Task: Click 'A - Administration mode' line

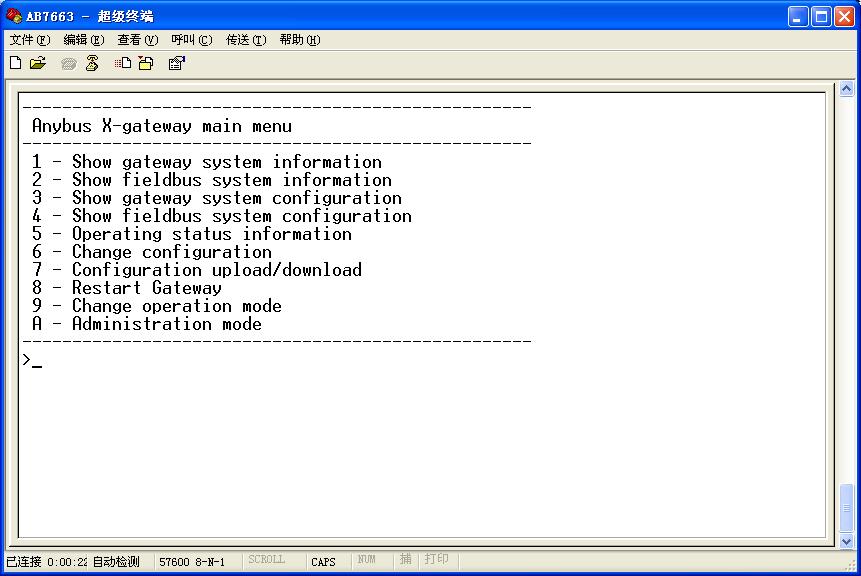Action: tap(147, 324)
